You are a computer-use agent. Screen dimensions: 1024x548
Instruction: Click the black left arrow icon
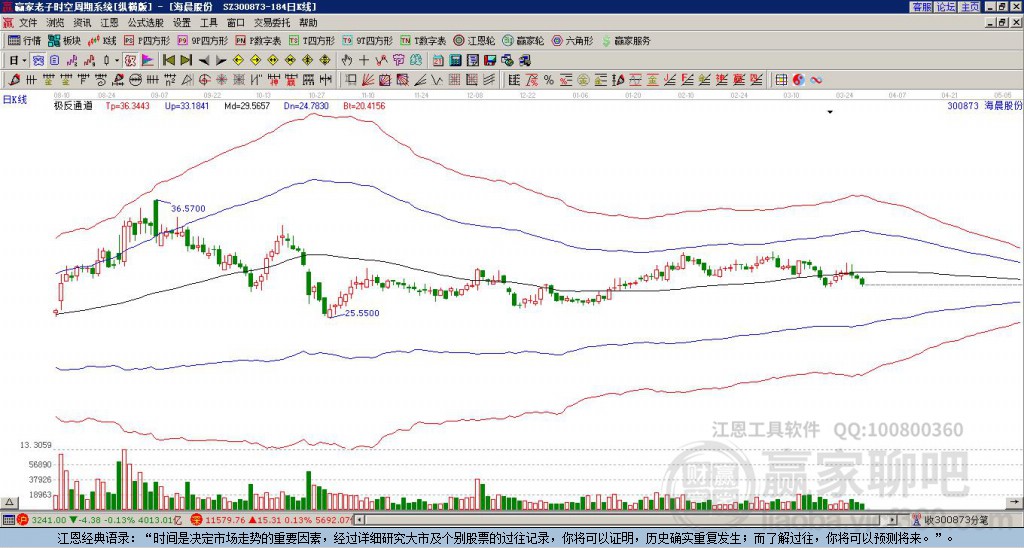point(204,61)
